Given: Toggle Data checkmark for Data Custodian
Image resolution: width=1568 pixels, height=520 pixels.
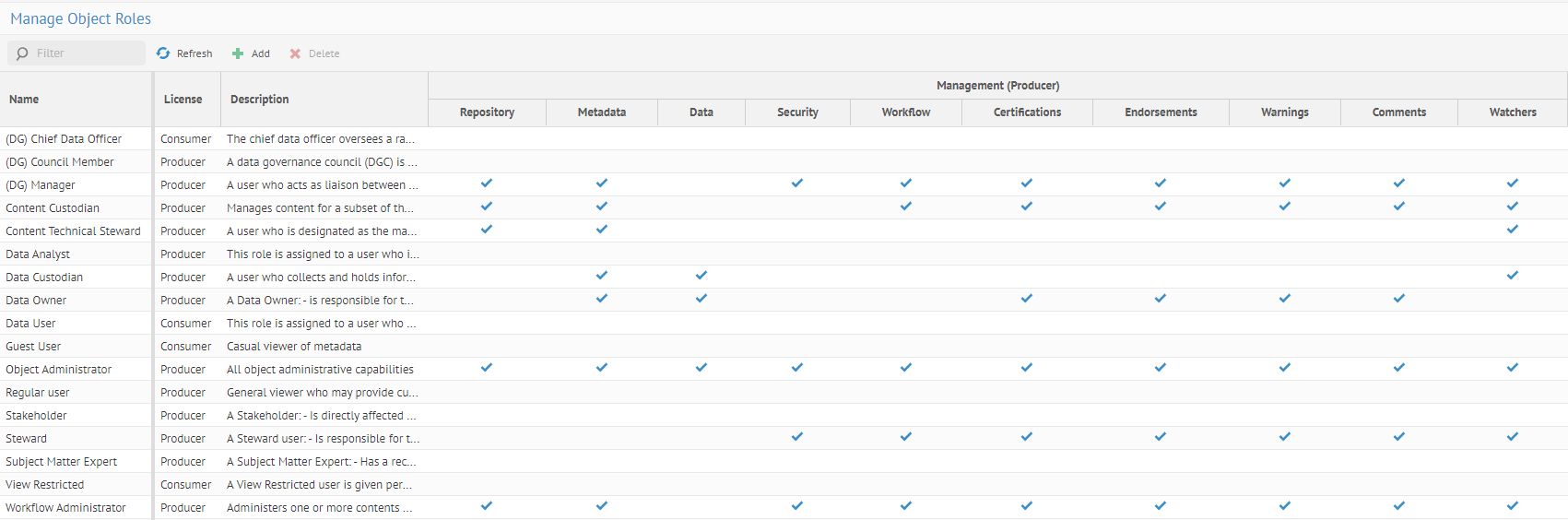Looking at the screenshot, I should 701,276.
